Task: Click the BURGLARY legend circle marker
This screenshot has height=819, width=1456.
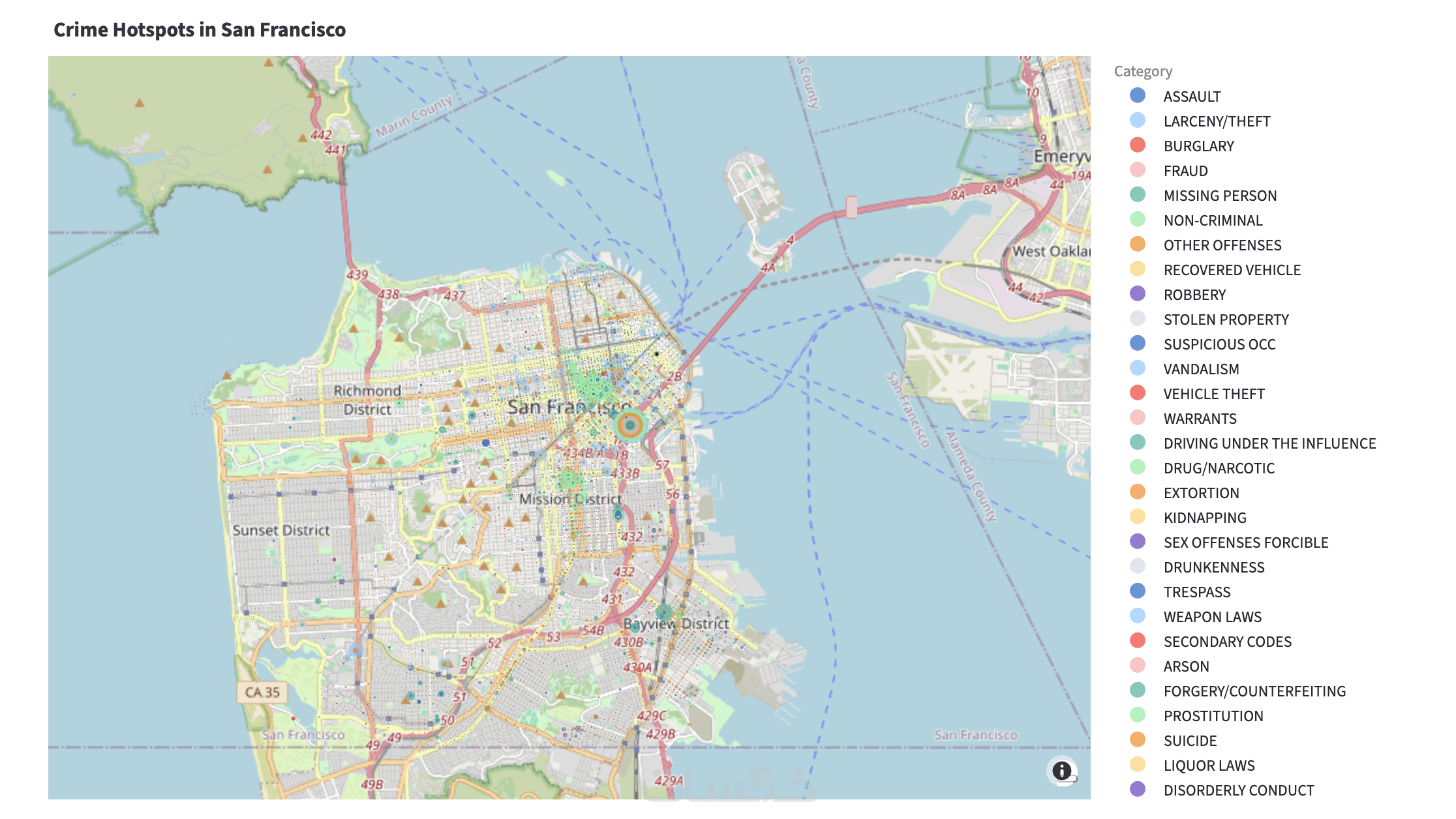Action: coord(1138,145)
